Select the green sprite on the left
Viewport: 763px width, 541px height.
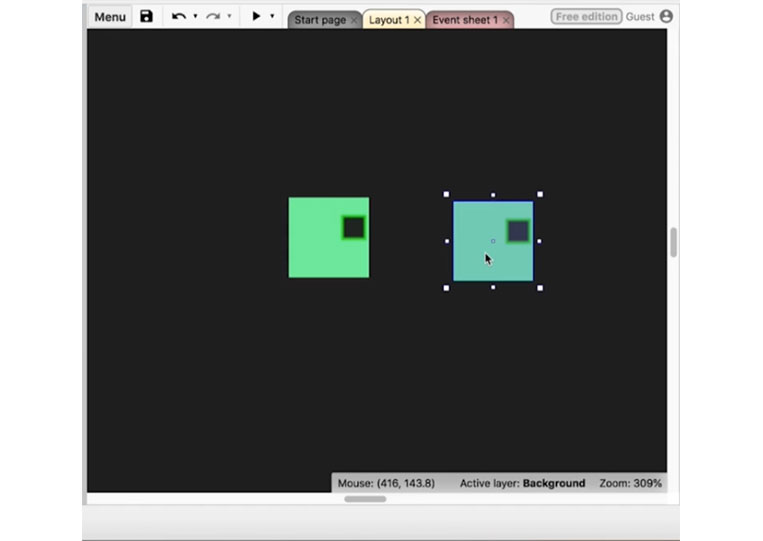[329, 237]
